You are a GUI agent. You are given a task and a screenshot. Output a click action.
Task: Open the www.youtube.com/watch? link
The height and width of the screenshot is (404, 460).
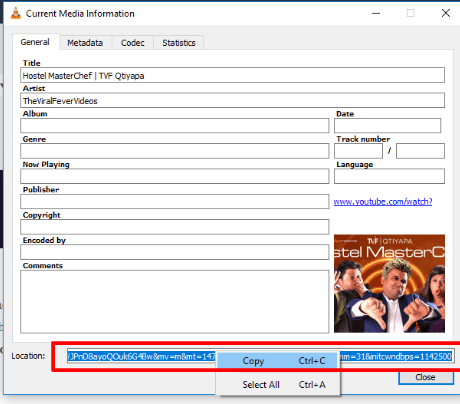tap(383, 202)
